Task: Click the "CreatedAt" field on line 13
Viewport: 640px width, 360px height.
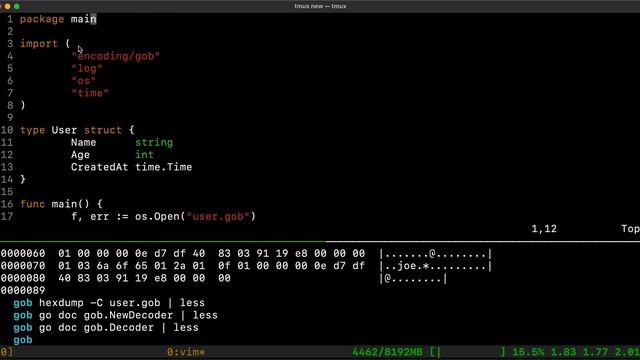Action: [x=99, y=167]
